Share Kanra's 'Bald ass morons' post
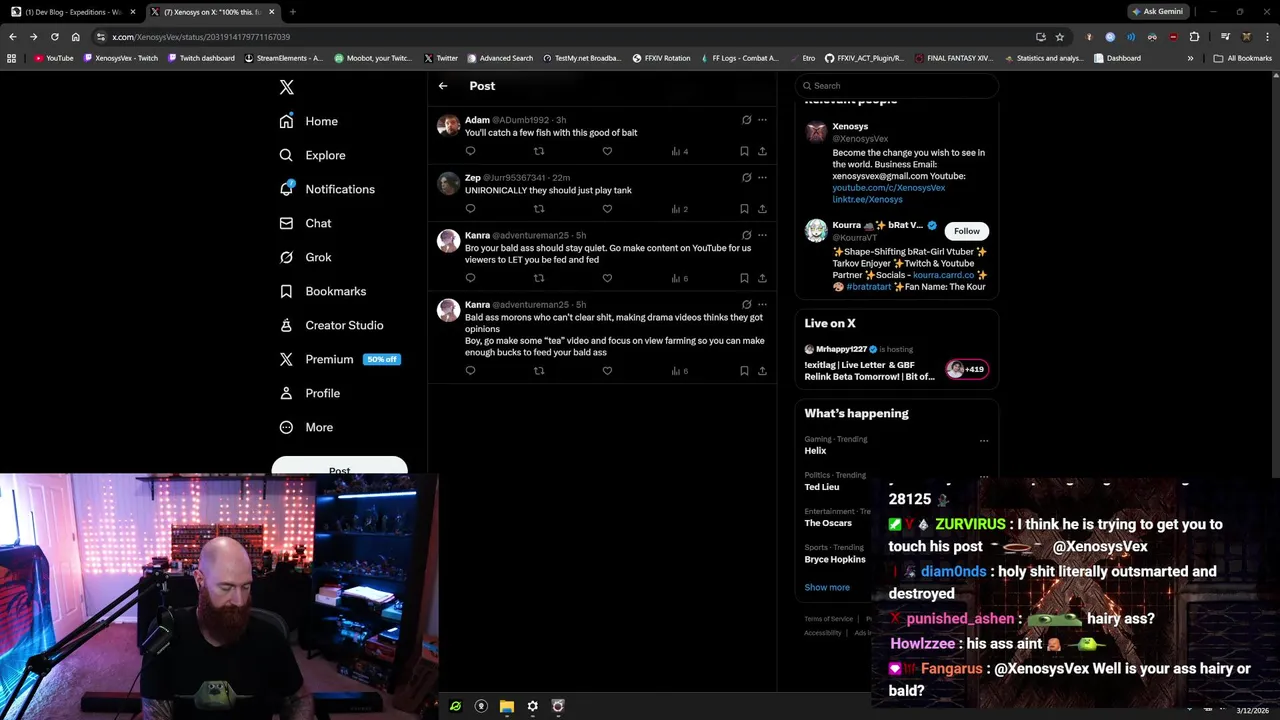Viewport: 1280px width, 720px height. (762, 371)
